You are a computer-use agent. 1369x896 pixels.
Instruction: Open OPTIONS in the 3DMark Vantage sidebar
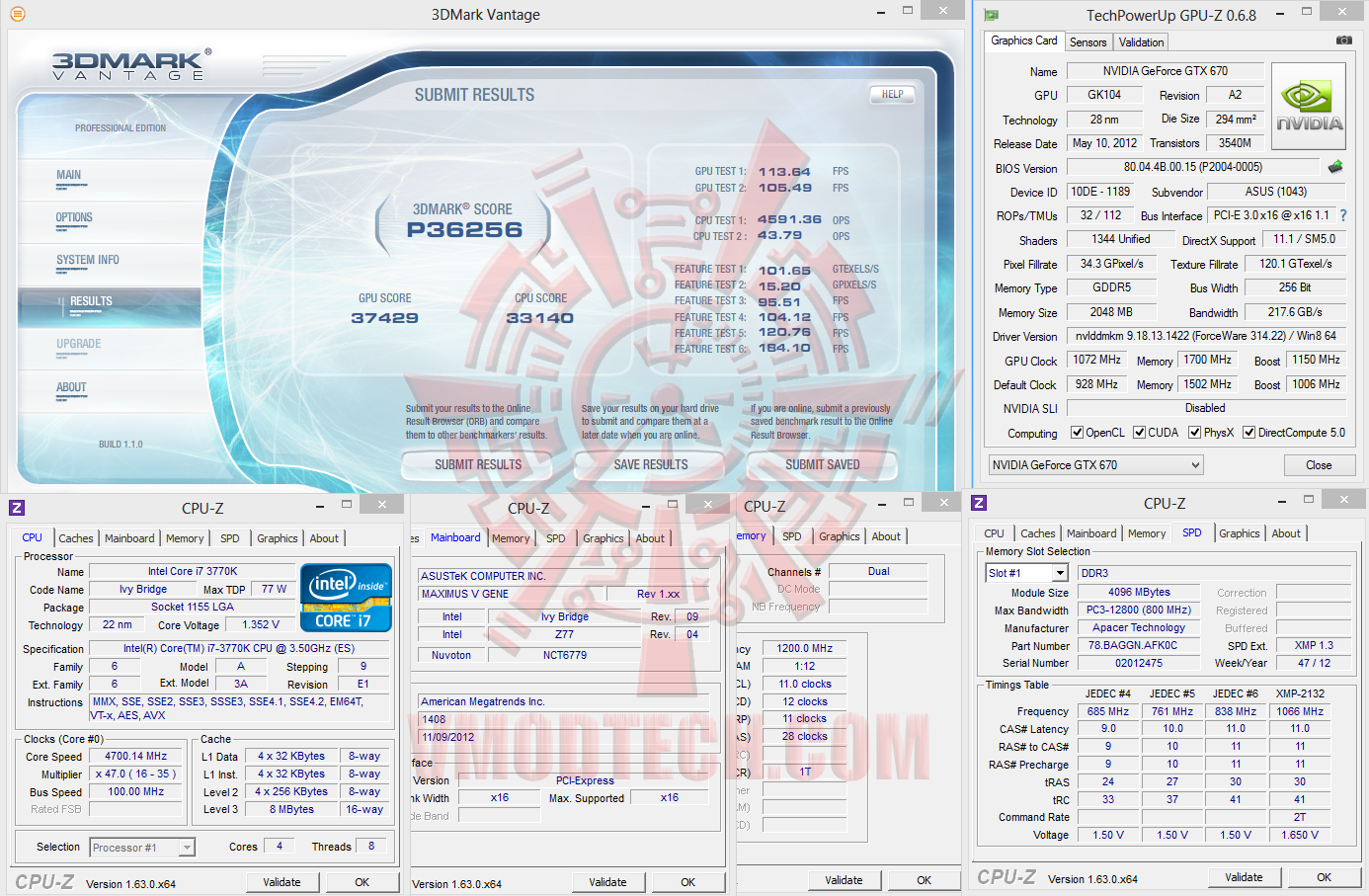click(x=74, y=217)
